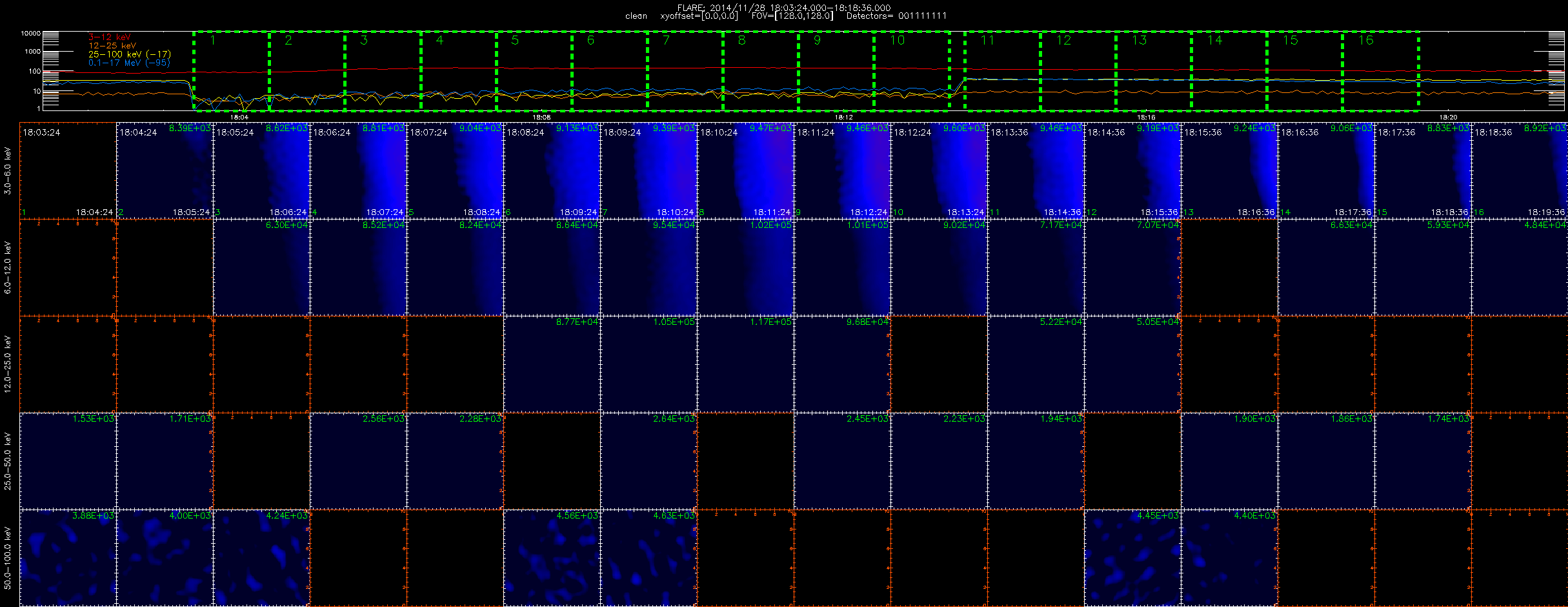Image resolution: width=1568 pixels, height=607 pixels.
Task: Open the 18:03:24 image panel, 3-6 keV row
Action: tap(68, 170)
